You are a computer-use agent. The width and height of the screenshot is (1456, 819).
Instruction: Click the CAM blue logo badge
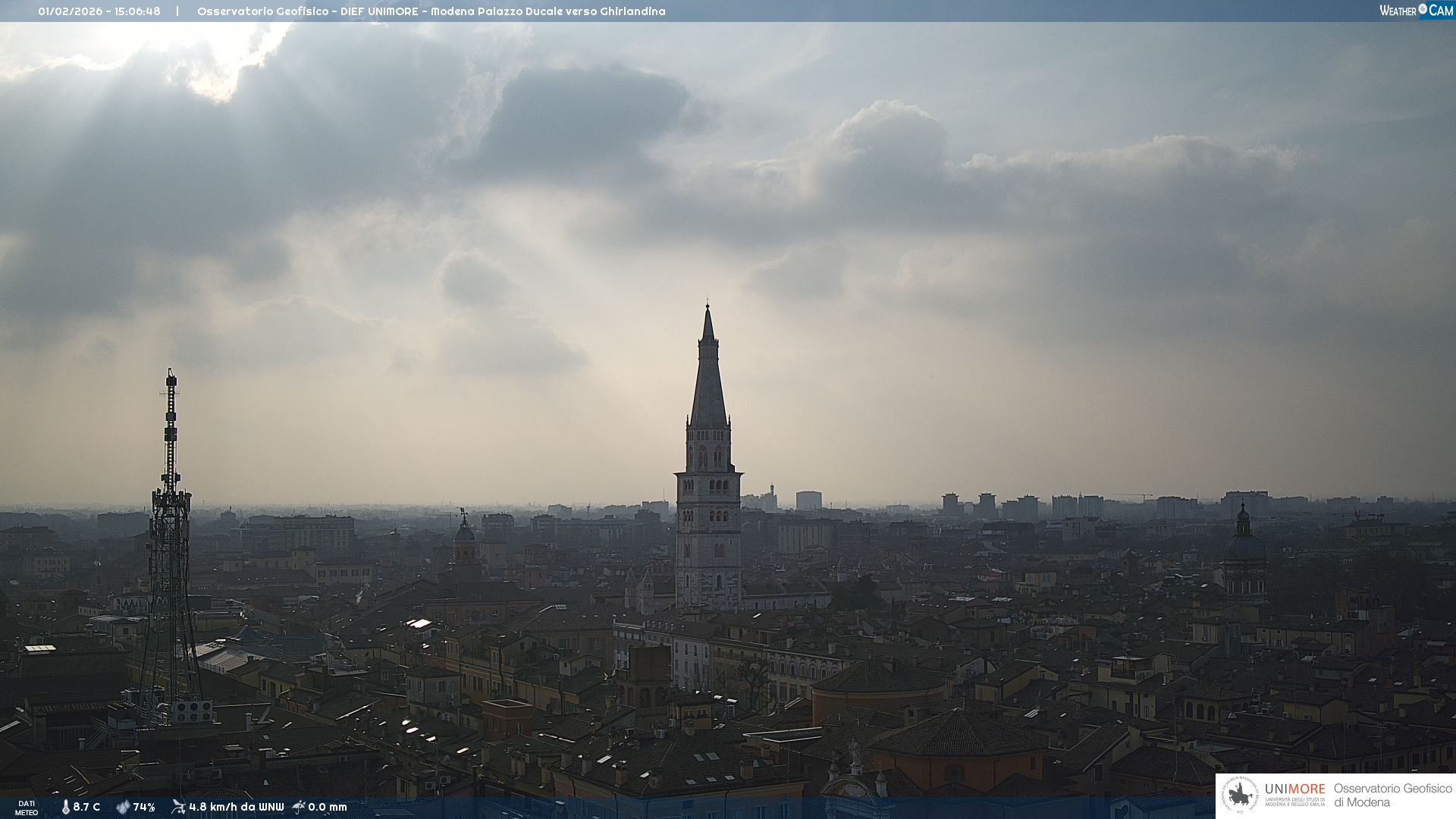(x=1440, y=11)
